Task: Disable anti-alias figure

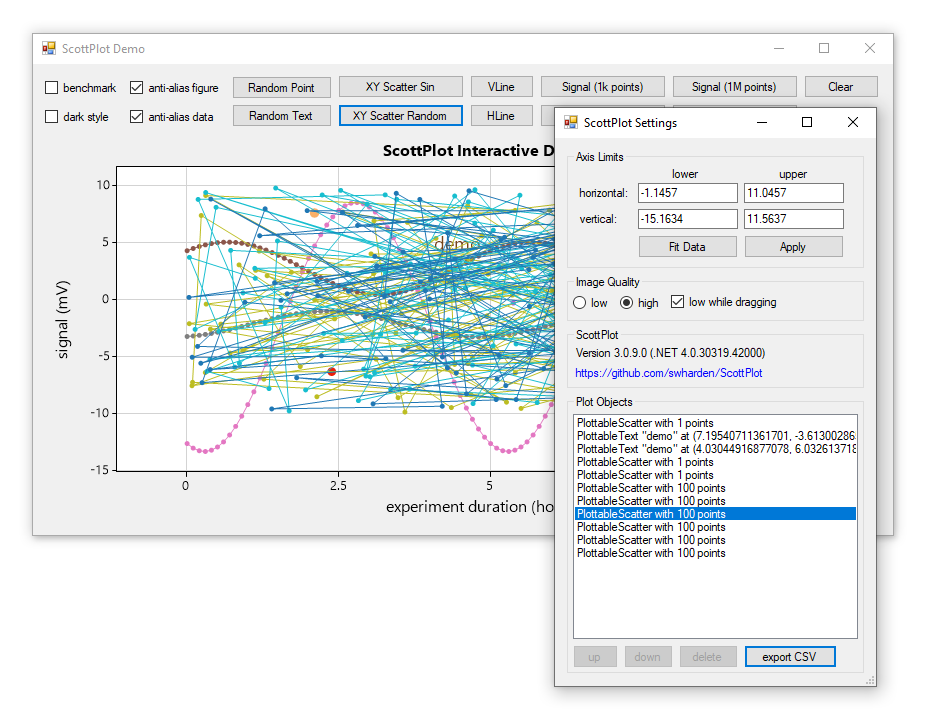Action: 136,88
